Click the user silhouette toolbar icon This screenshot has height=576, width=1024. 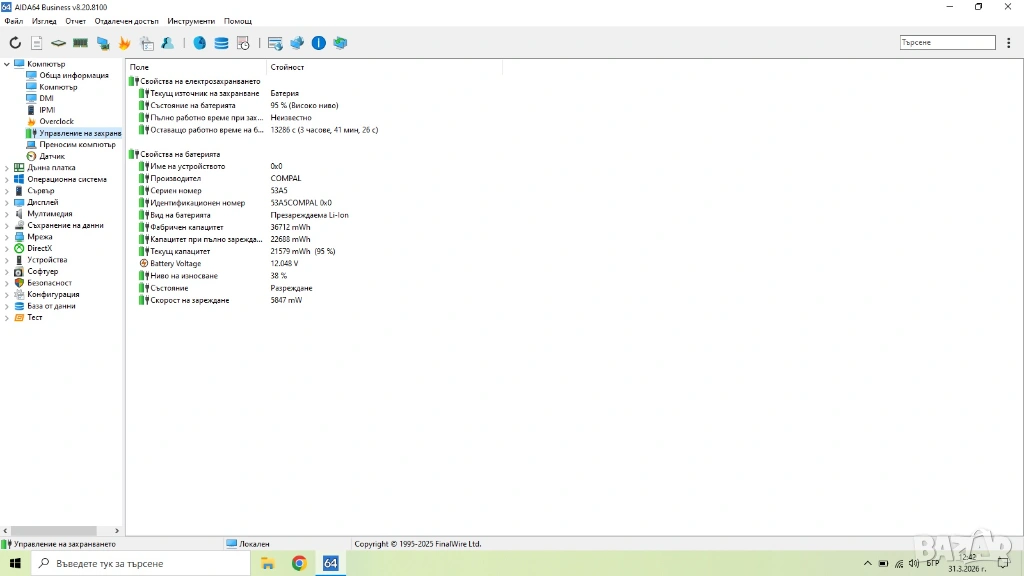168,43
